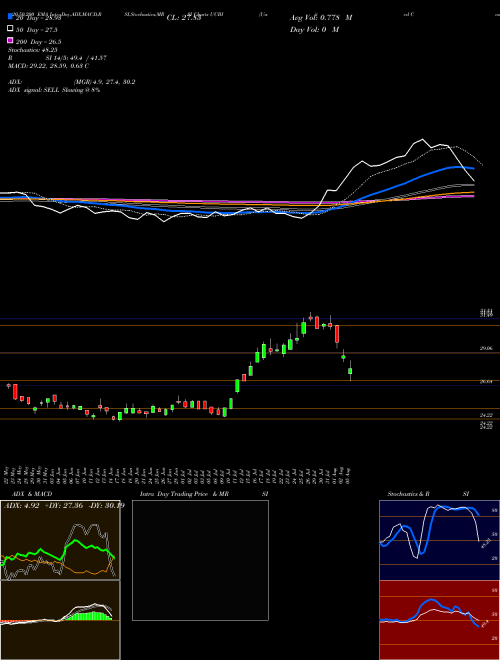Click the 26.64 price axis label
This screenshot has width=500, height=660.
486,381
